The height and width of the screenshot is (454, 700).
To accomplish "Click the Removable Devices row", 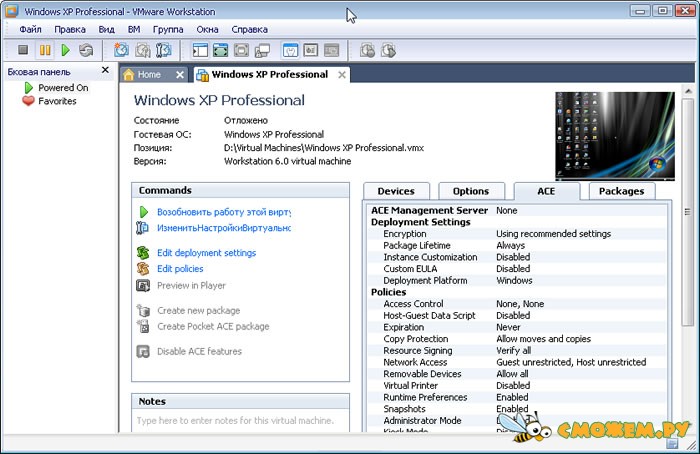I will coord(517,374).
